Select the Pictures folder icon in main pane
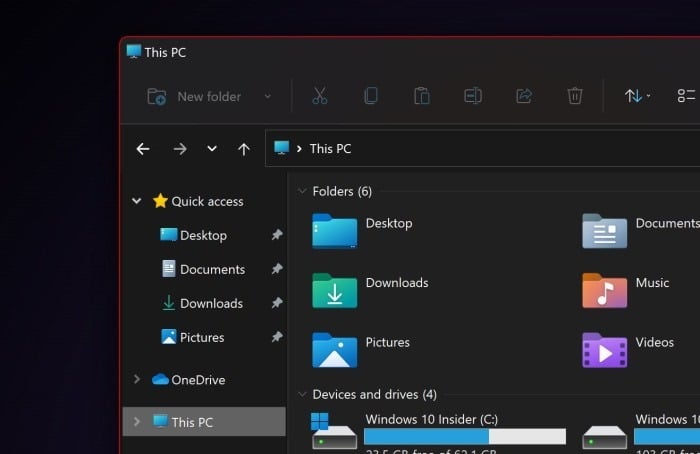Viewport: 700px width, 454px height. pyautogui.click(x=334, y=350)
